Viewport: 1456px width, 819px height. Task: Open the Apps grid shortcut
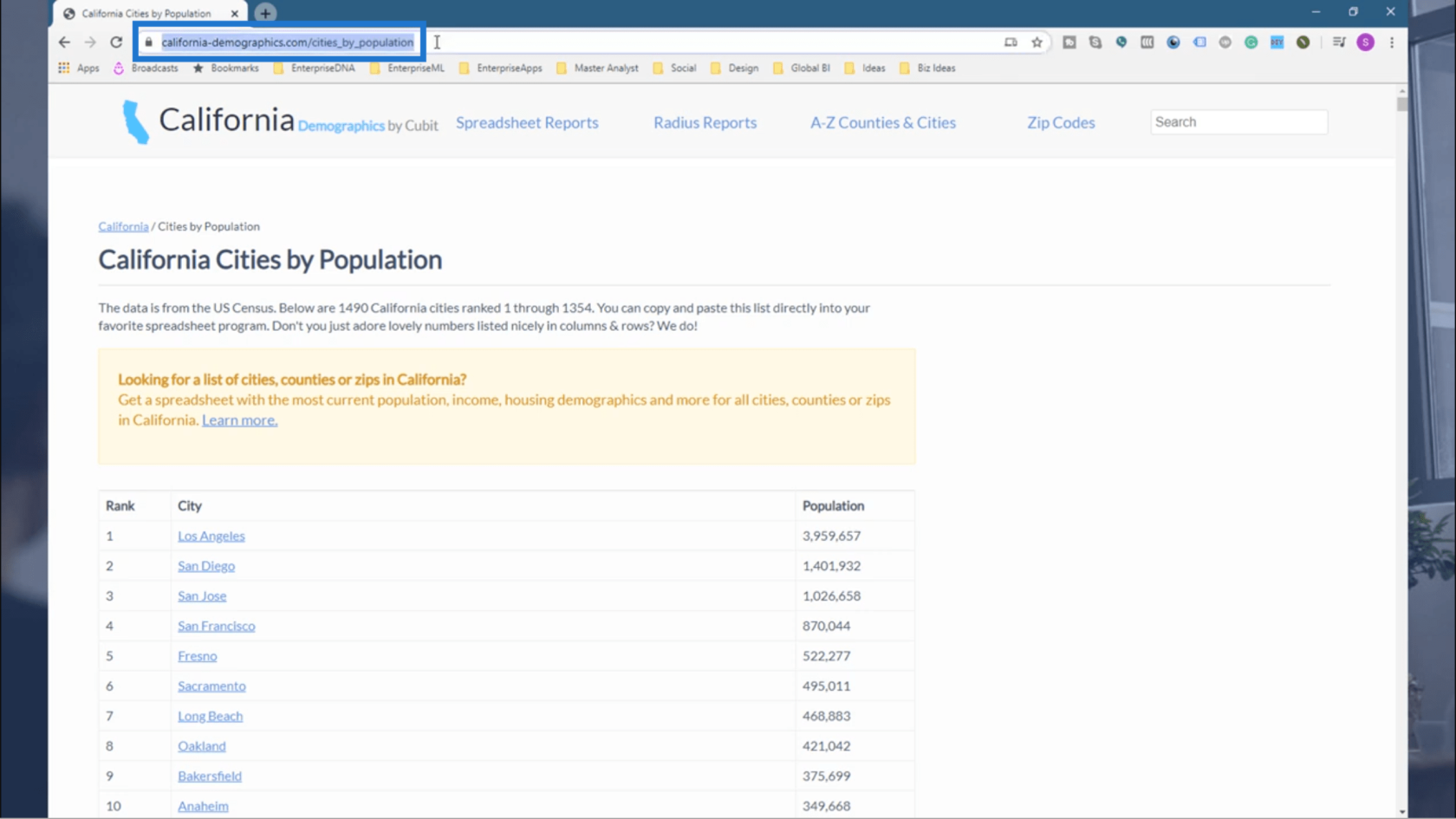coord(79,68)
